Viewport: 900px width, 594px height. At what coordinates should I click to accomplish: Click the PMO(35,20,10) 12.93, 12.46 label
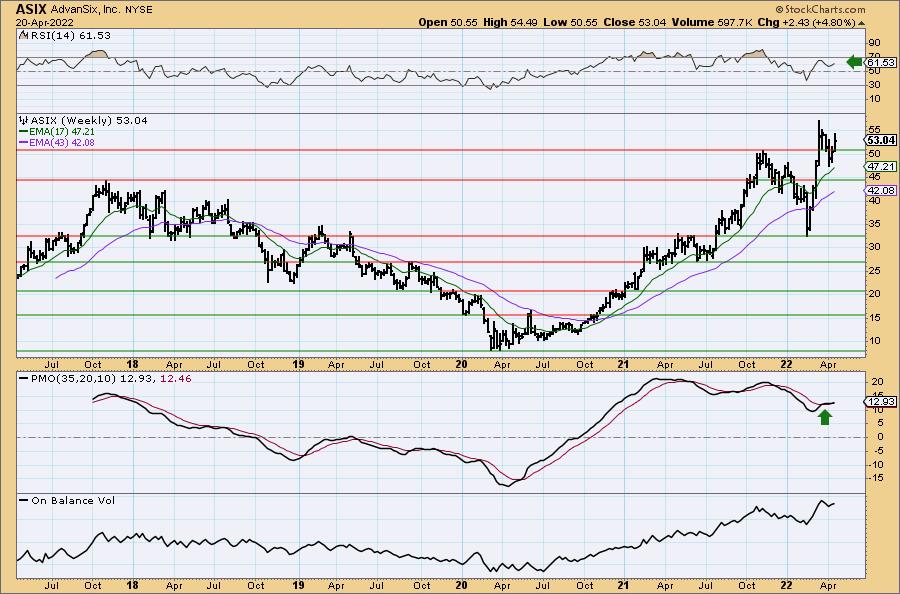coord(111,379)
